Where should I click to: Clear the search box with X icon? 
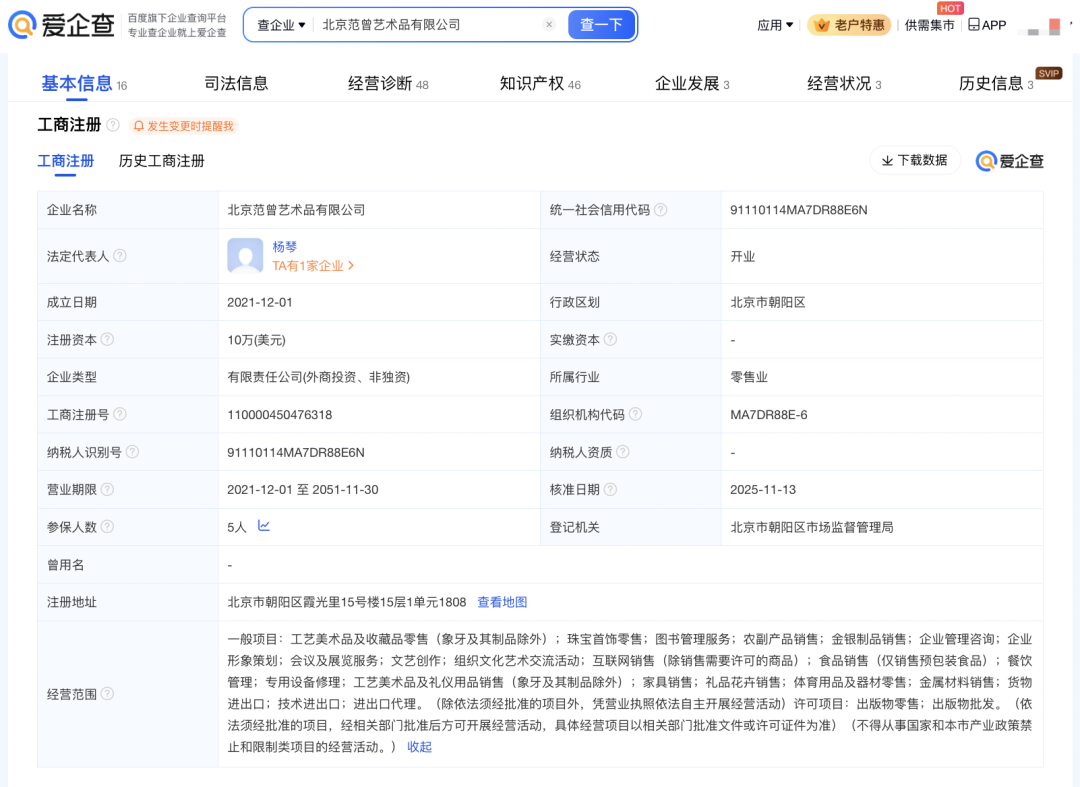coord(549,25)
